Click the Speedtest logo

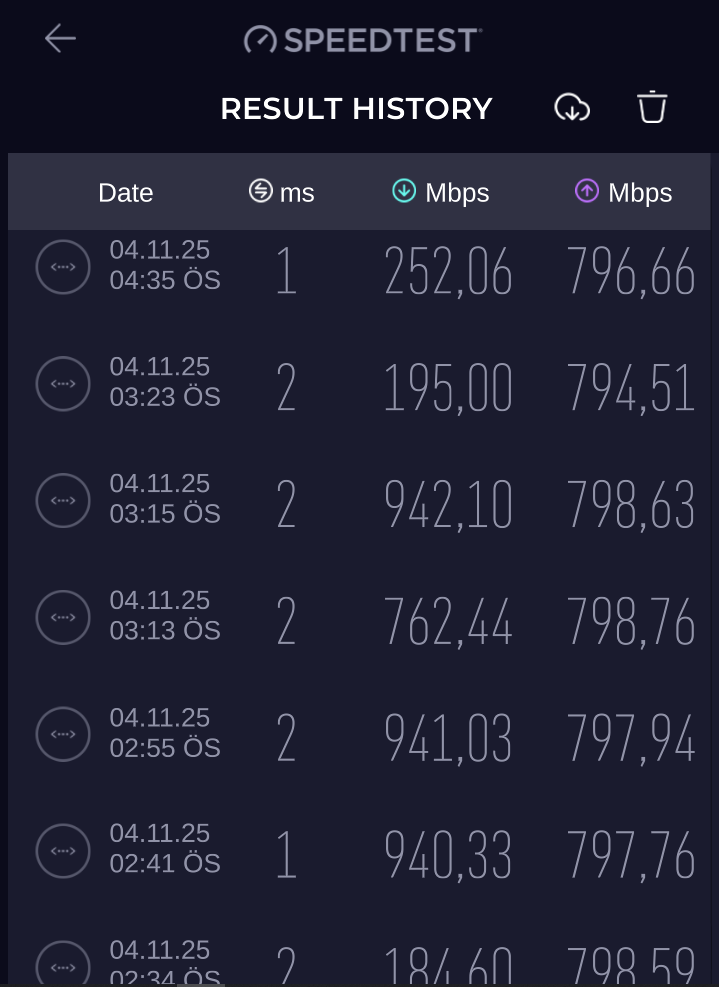point(363,40)
